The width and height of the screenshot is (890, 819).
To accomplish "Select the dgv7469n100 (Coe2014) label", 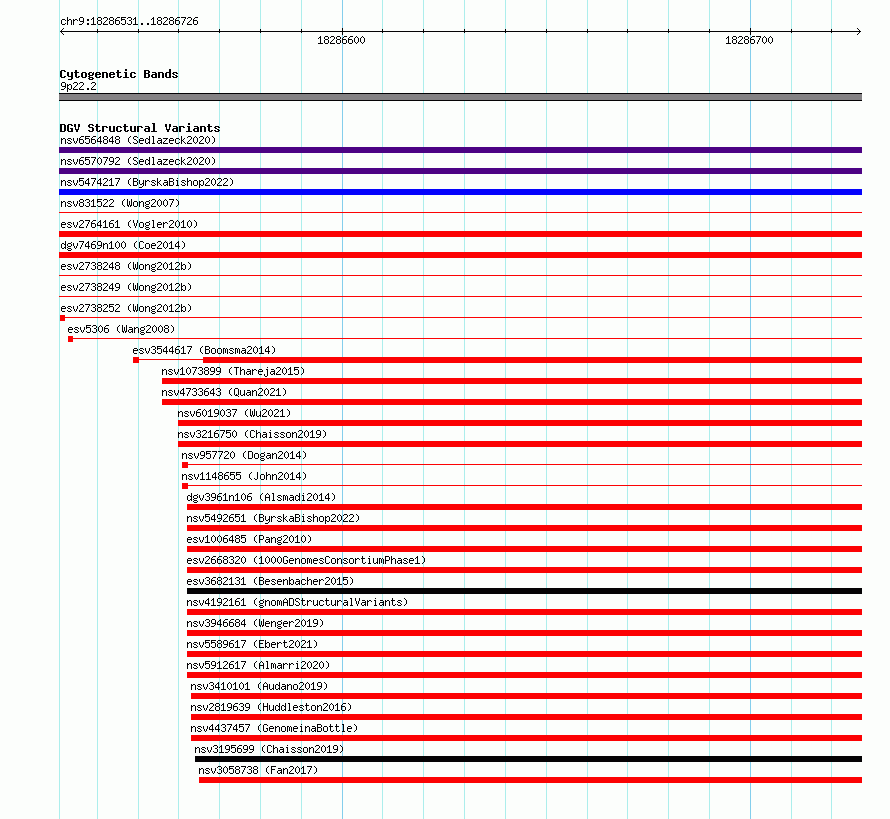I will (x=123, y=245).
